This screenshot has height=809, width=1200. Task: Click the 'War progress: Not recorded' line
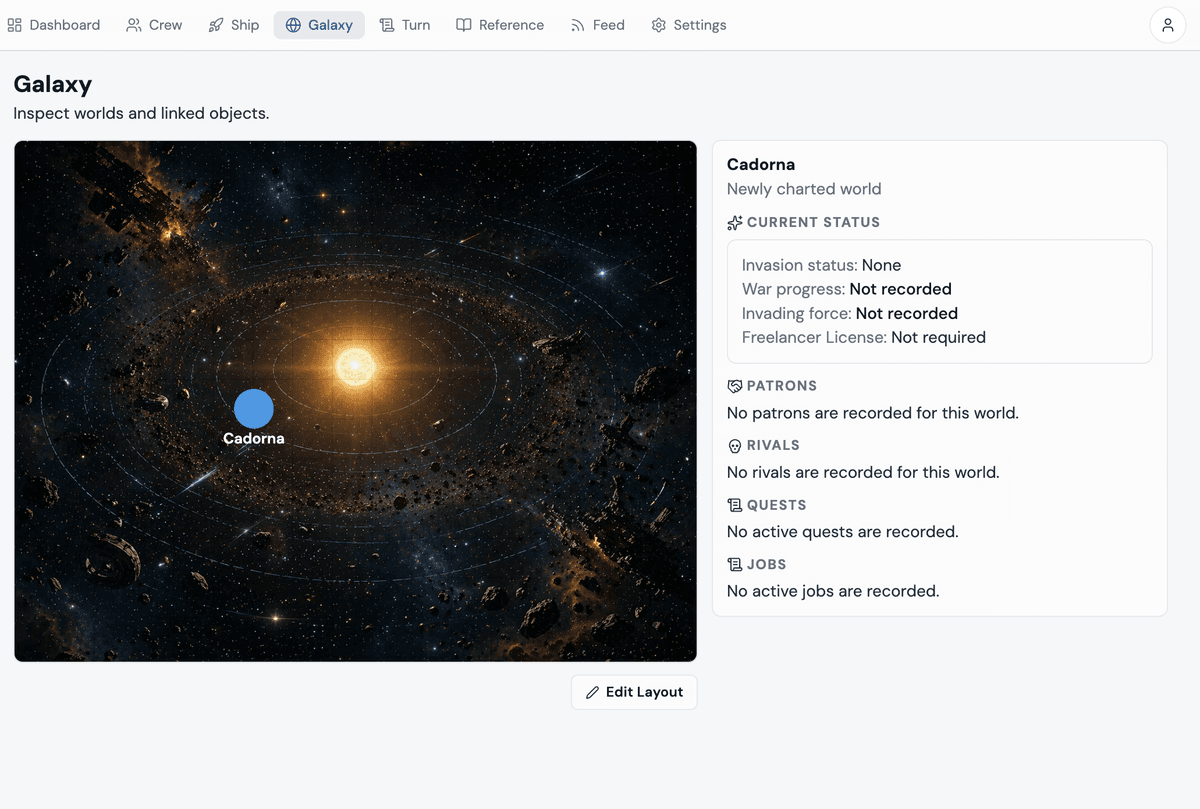point(847,289)
